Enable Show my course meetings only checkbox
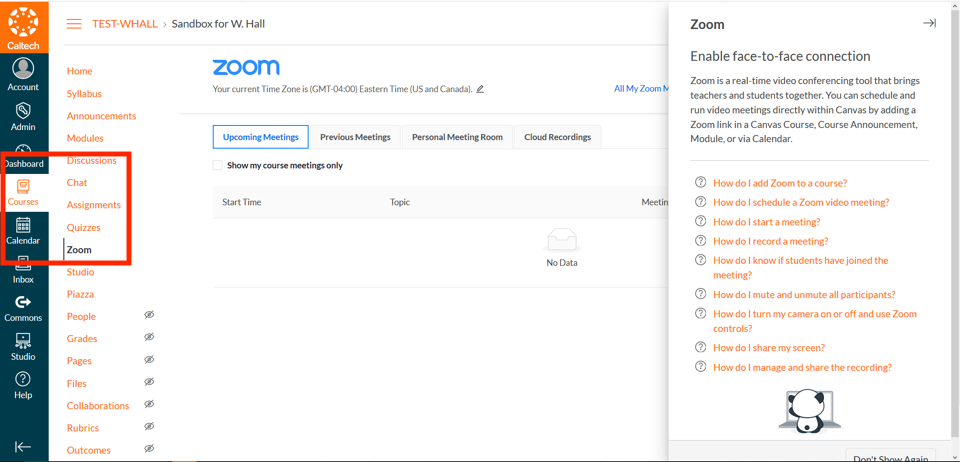 coord(217,165)
